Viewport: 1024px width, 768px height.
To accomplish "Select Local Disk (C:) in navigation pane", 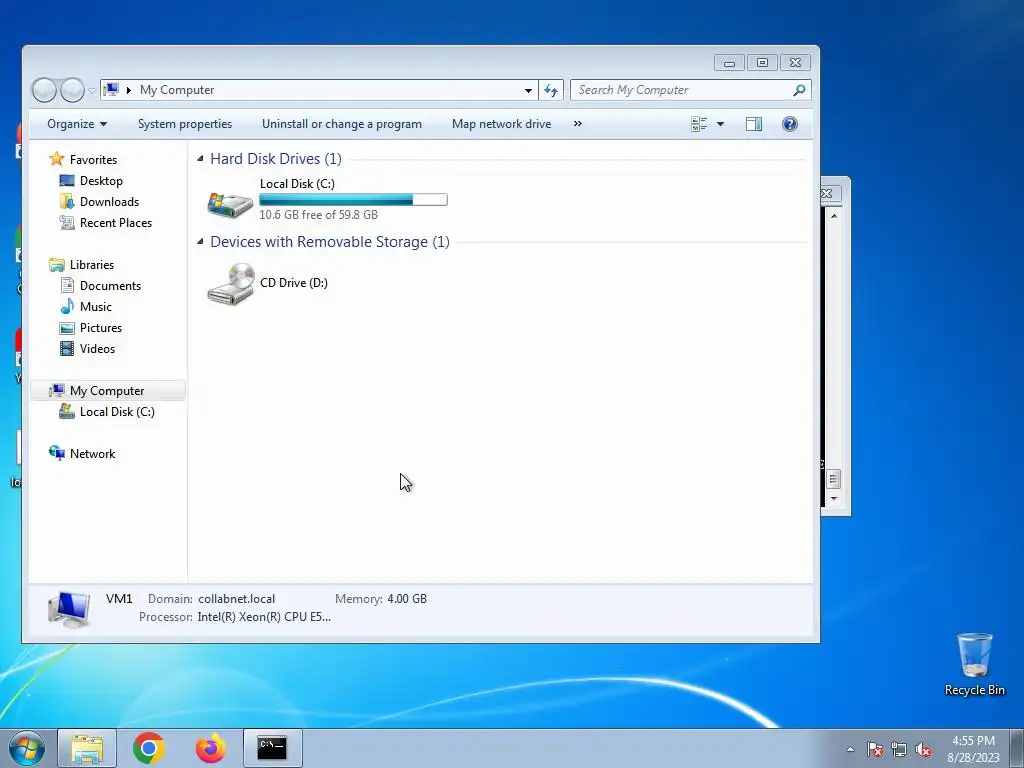I will [x=117, y=412].
